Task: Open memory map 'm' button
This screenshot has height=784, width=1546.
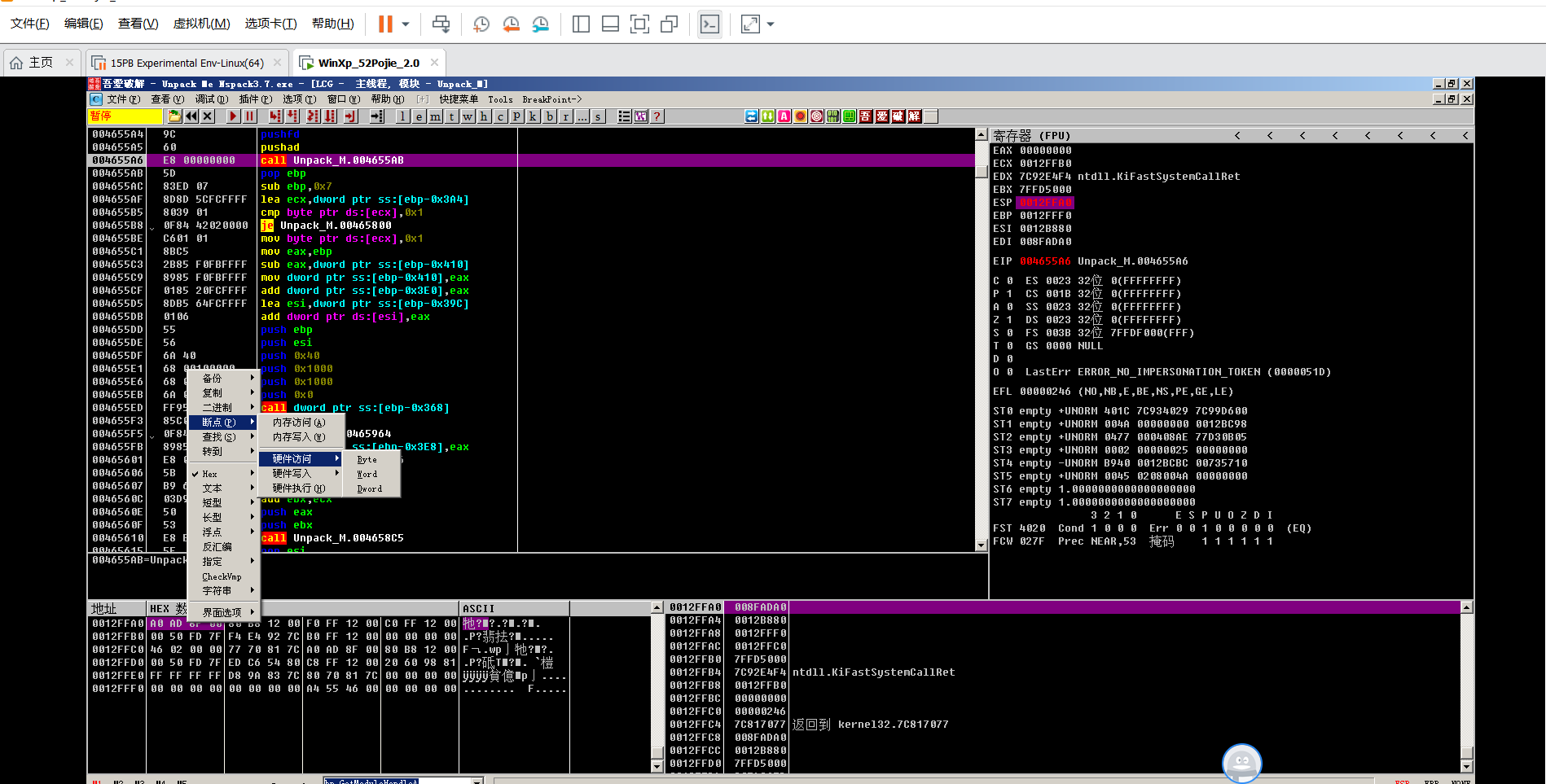Action: (x=435, y=116)
